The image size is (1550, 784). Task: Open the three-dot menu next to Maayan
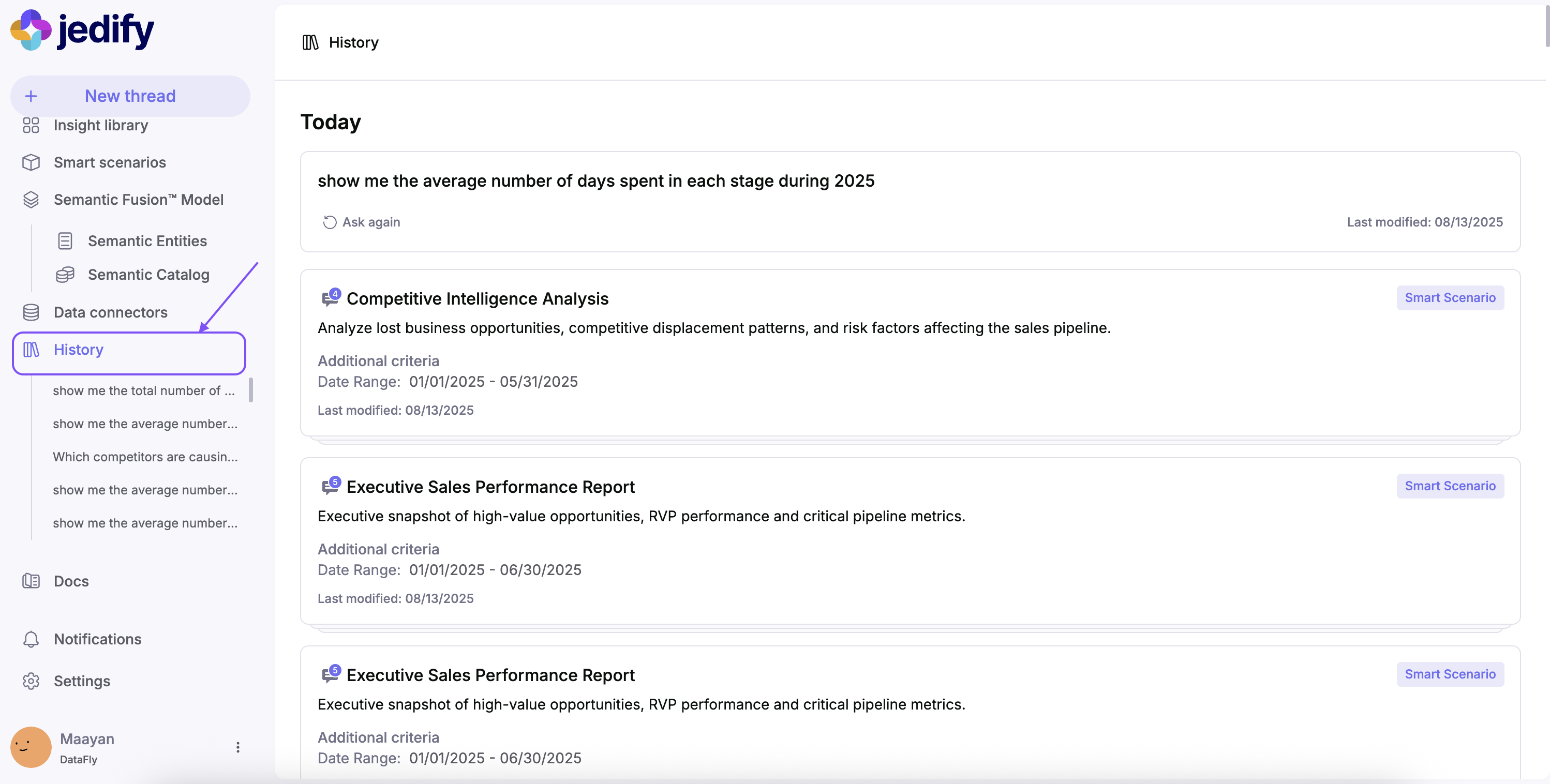(237, 747)
